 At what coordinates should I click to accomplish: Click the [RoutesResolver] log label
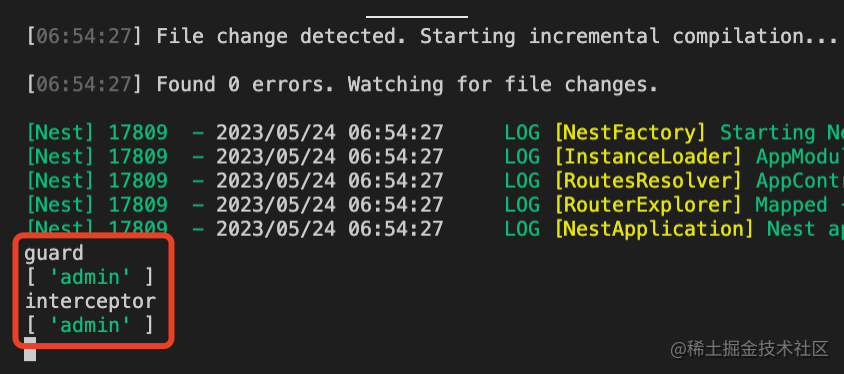[650, 181]
